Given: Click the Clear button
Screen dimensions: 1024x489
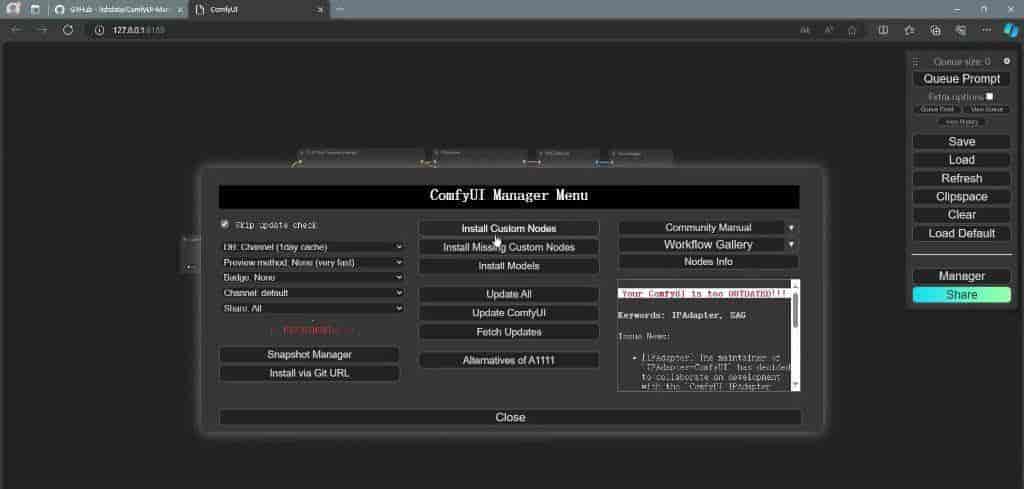Looking at the screenshot, I should coord(961,215).
